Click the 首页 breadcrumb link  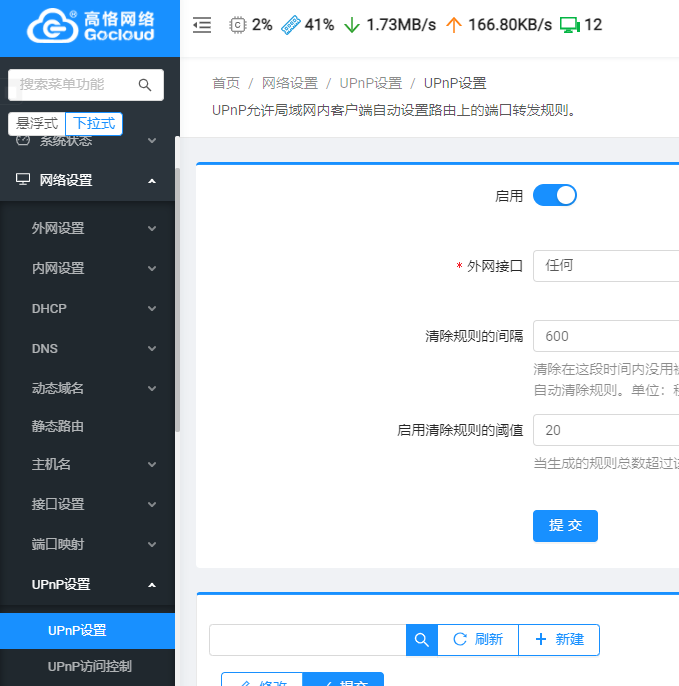(x=226, y=83)
